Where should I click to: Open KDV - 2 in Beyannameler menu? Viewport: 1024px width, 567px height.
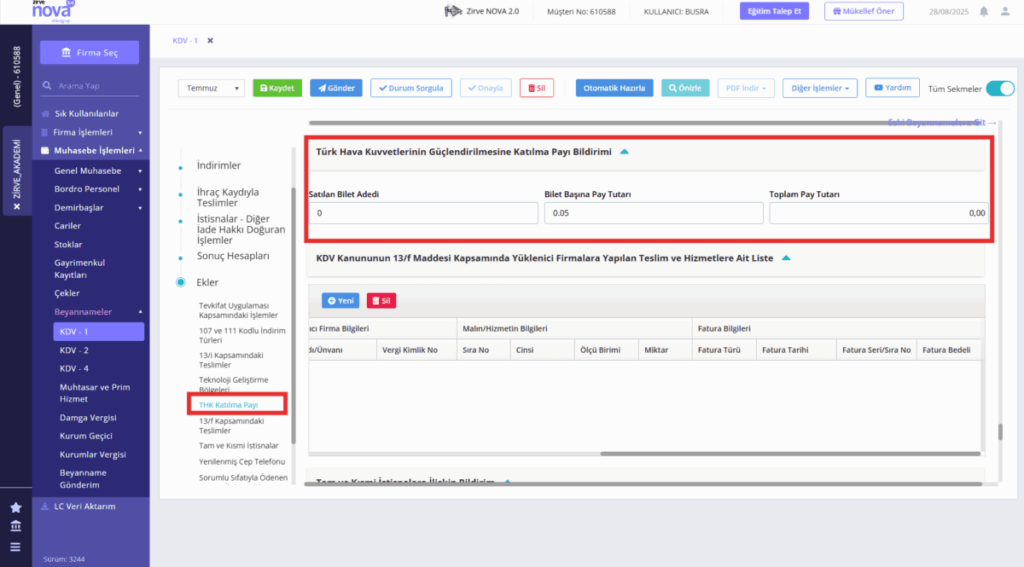coord(74,350)
